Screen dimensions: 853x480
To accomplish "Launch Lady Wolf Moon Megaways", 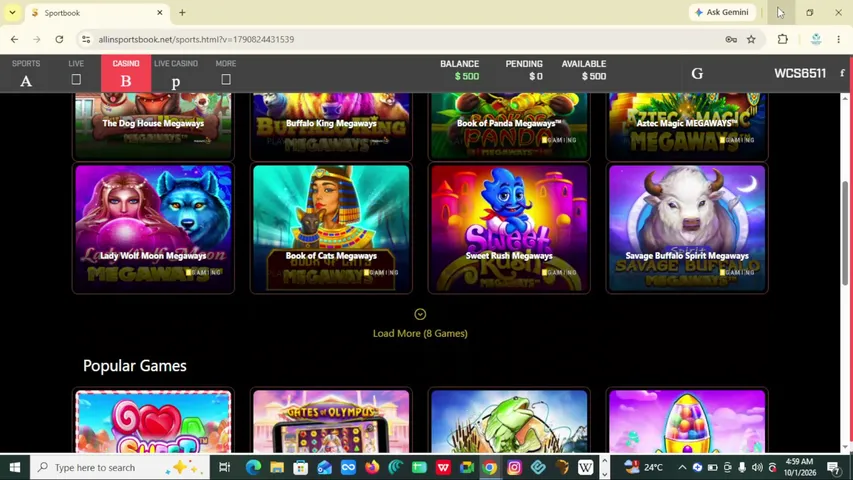I will 153,228.
